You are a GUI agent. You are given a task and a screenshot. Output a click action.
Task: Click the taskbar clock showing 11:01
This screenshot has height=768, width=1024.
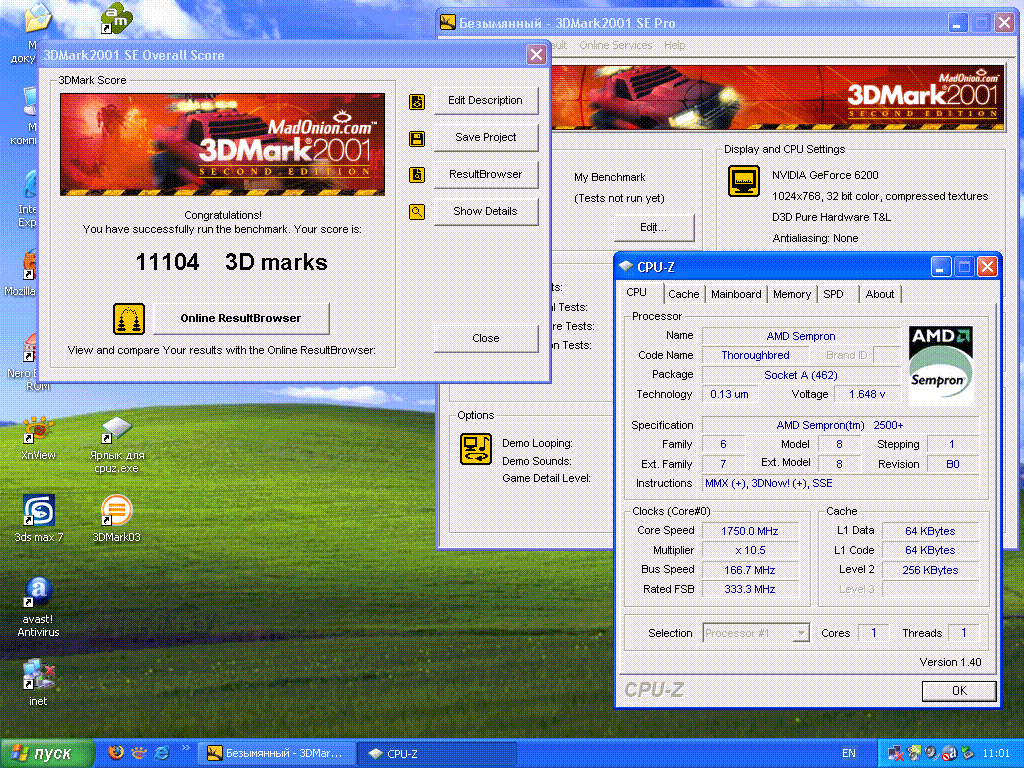click(x=995, y=753)
